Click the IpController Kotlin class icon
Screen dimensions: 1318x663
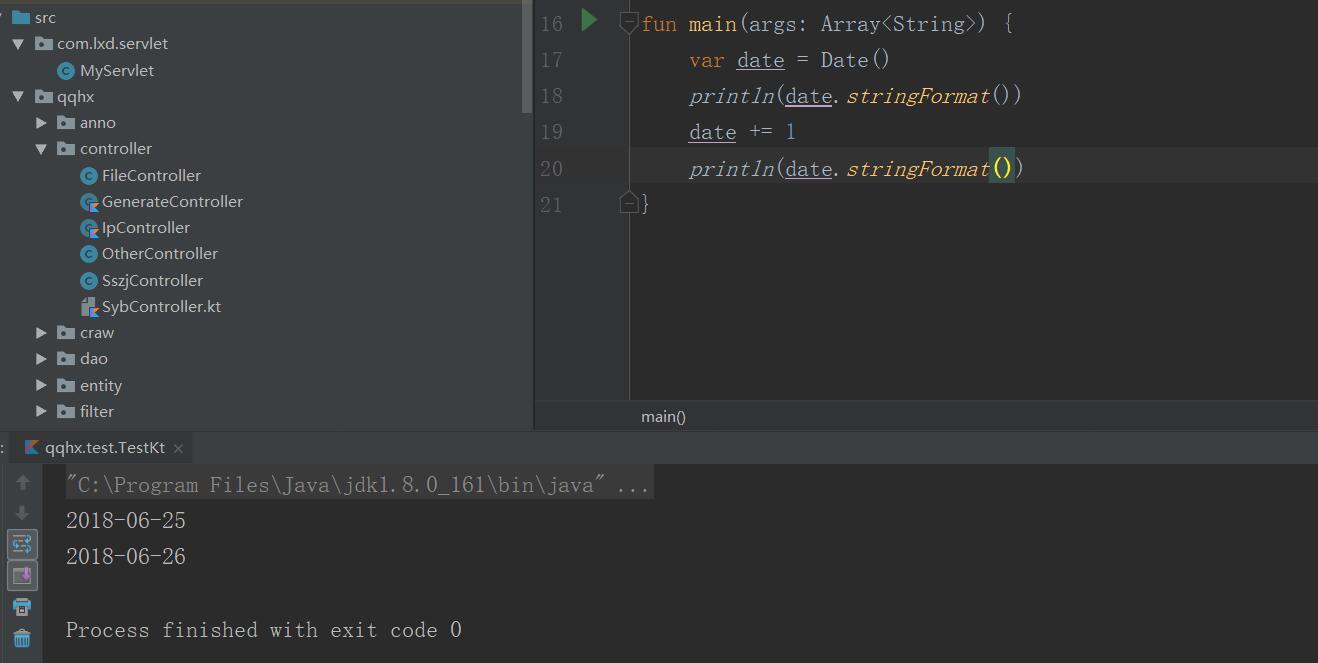(89, 228)
